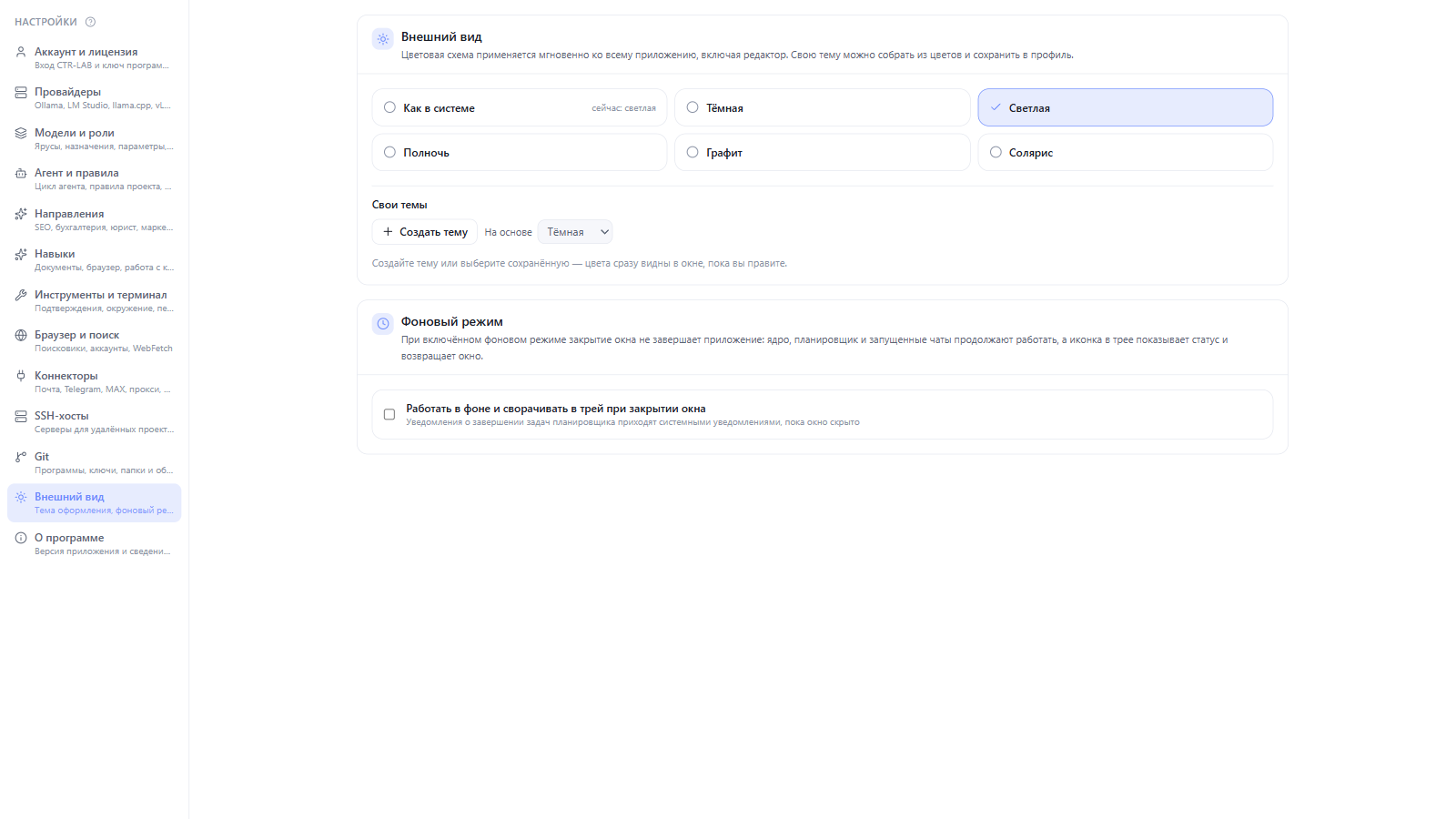Click the help icon next to НАСТРОЙКИ
The width and height of the screenshot is (1456, 819).
click(90, 22)
